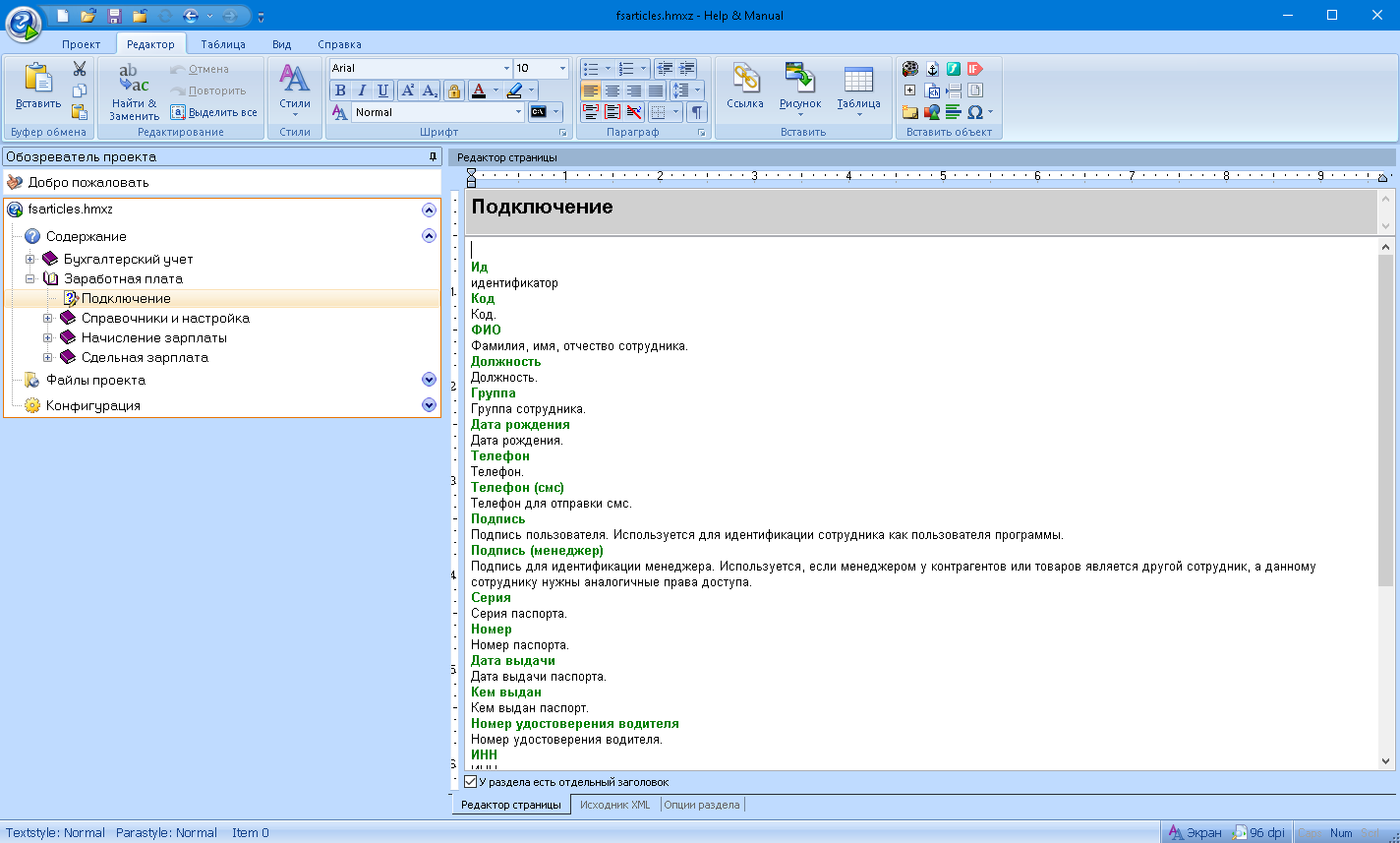Click the red font color swatch
The image size is (1400, 843).
pos(479,90)
